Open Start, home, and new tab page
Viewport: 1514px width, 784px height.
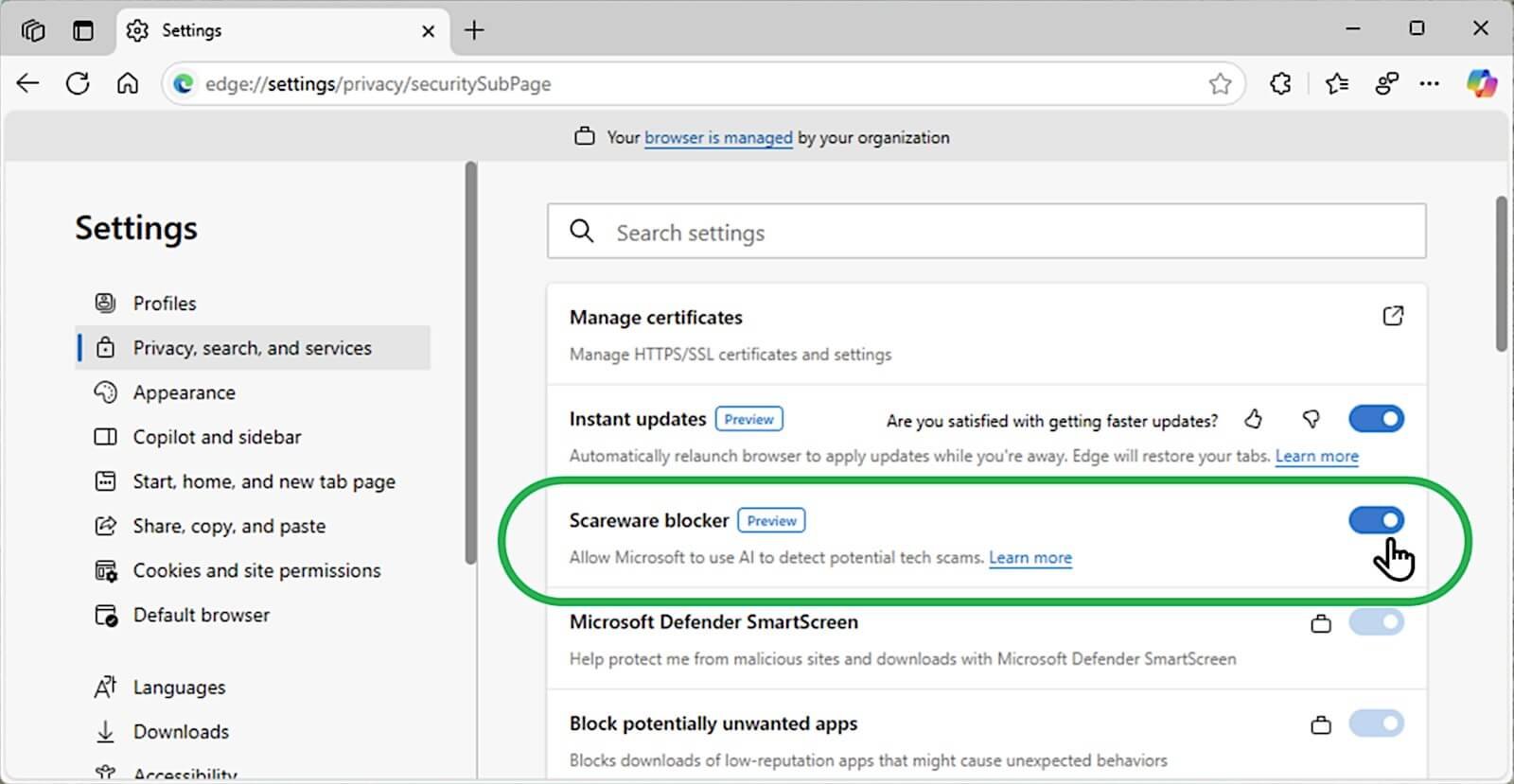pyautogui.click(x=253, y=481)
